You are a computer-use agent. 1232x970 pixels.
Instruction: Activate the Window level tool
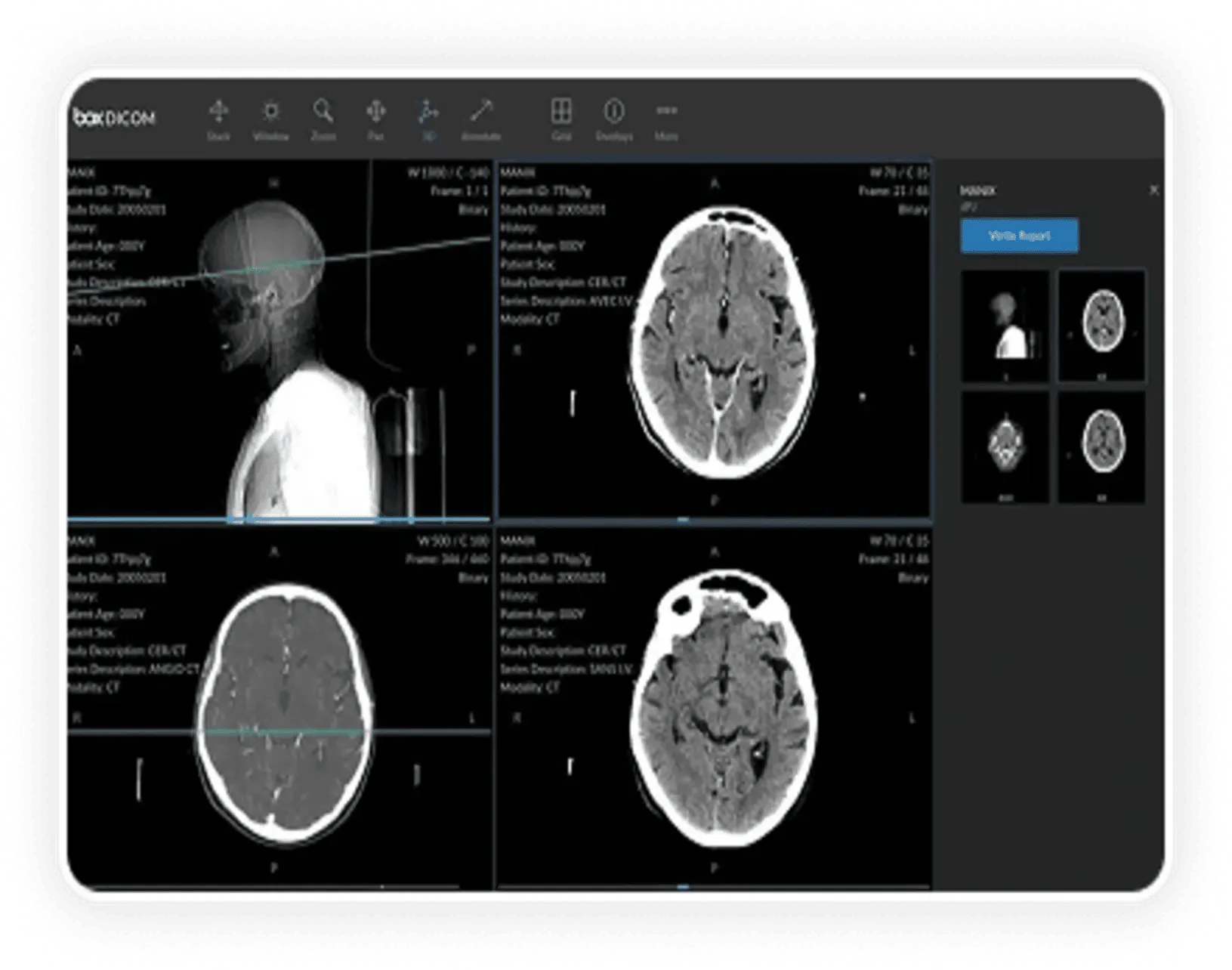(270, 121)
